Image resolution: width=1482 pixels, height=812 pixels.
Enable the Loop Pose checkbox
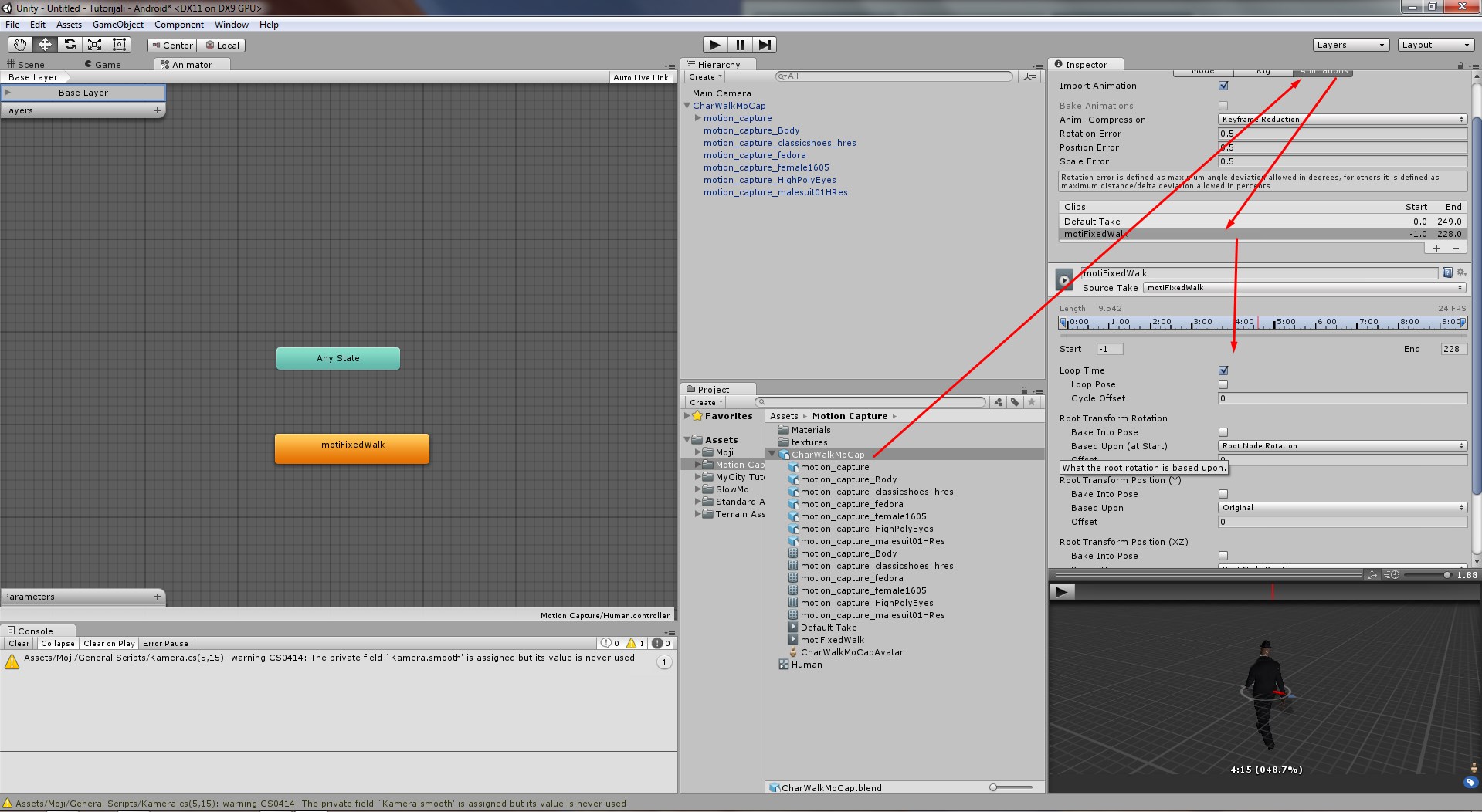click(x=1223, y=384)
